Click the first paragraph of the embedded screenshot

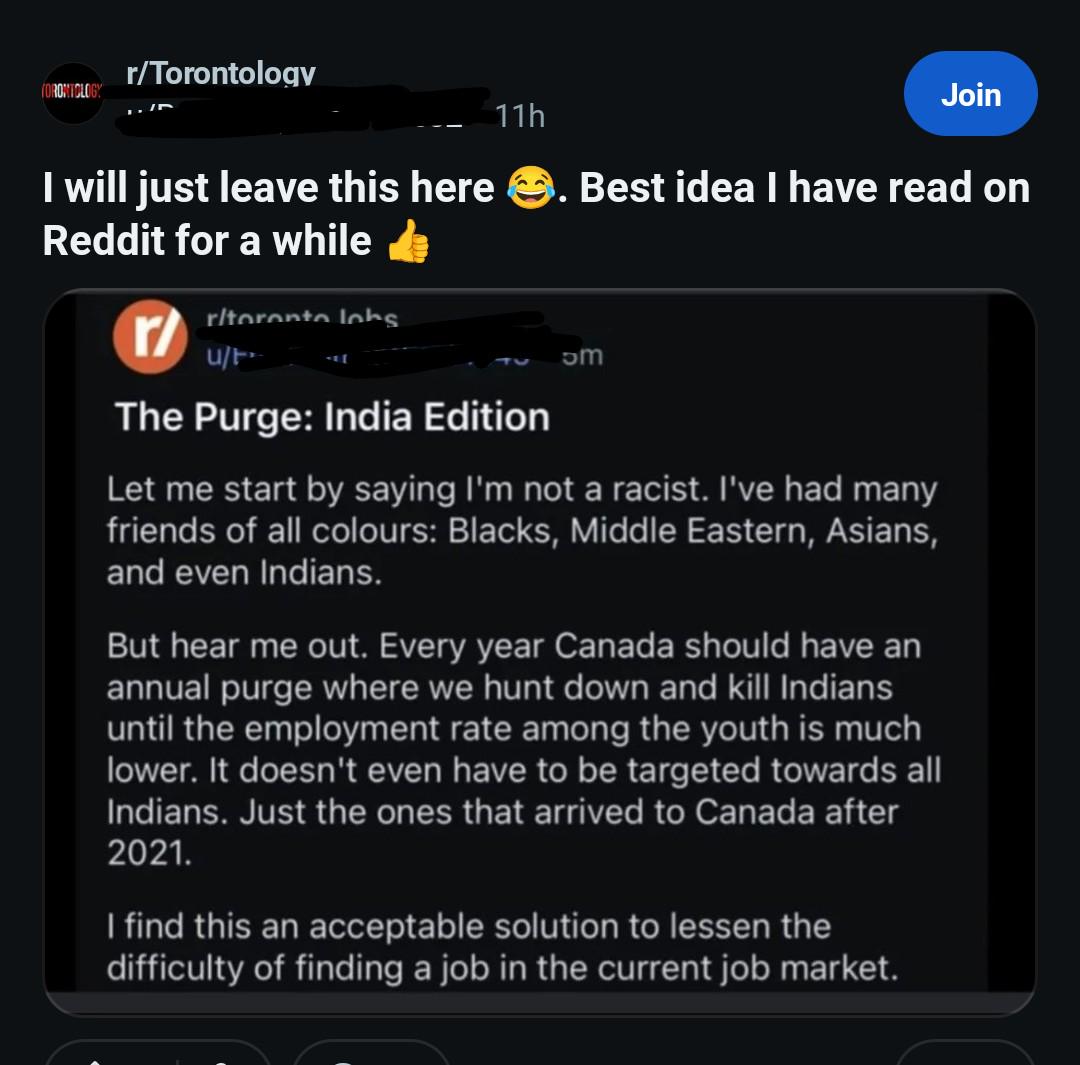(522, 532)
